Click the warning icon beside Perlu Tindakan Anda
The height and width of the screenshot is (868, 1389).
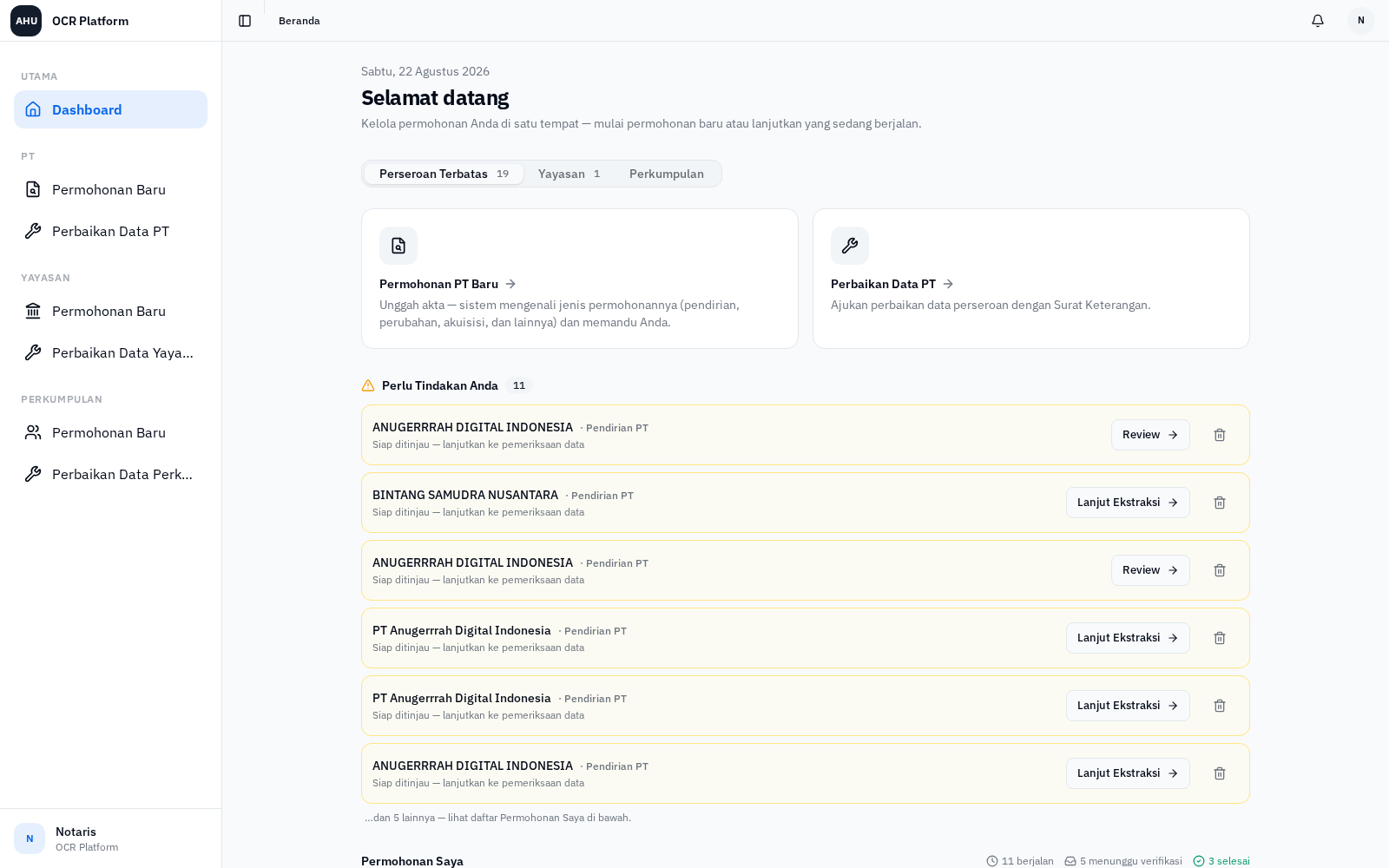click(x=368, y=385)
